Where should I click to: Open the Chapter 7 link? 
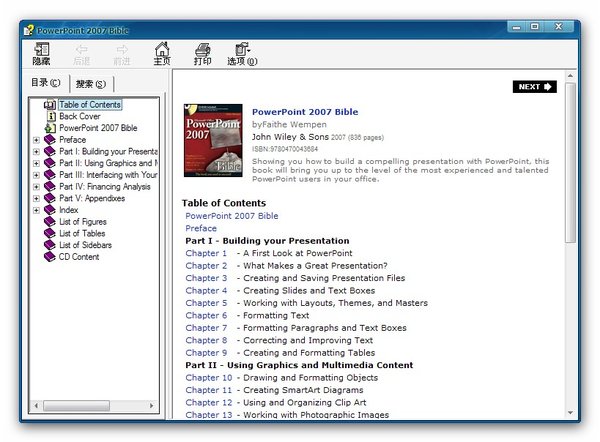pos(206,328)
